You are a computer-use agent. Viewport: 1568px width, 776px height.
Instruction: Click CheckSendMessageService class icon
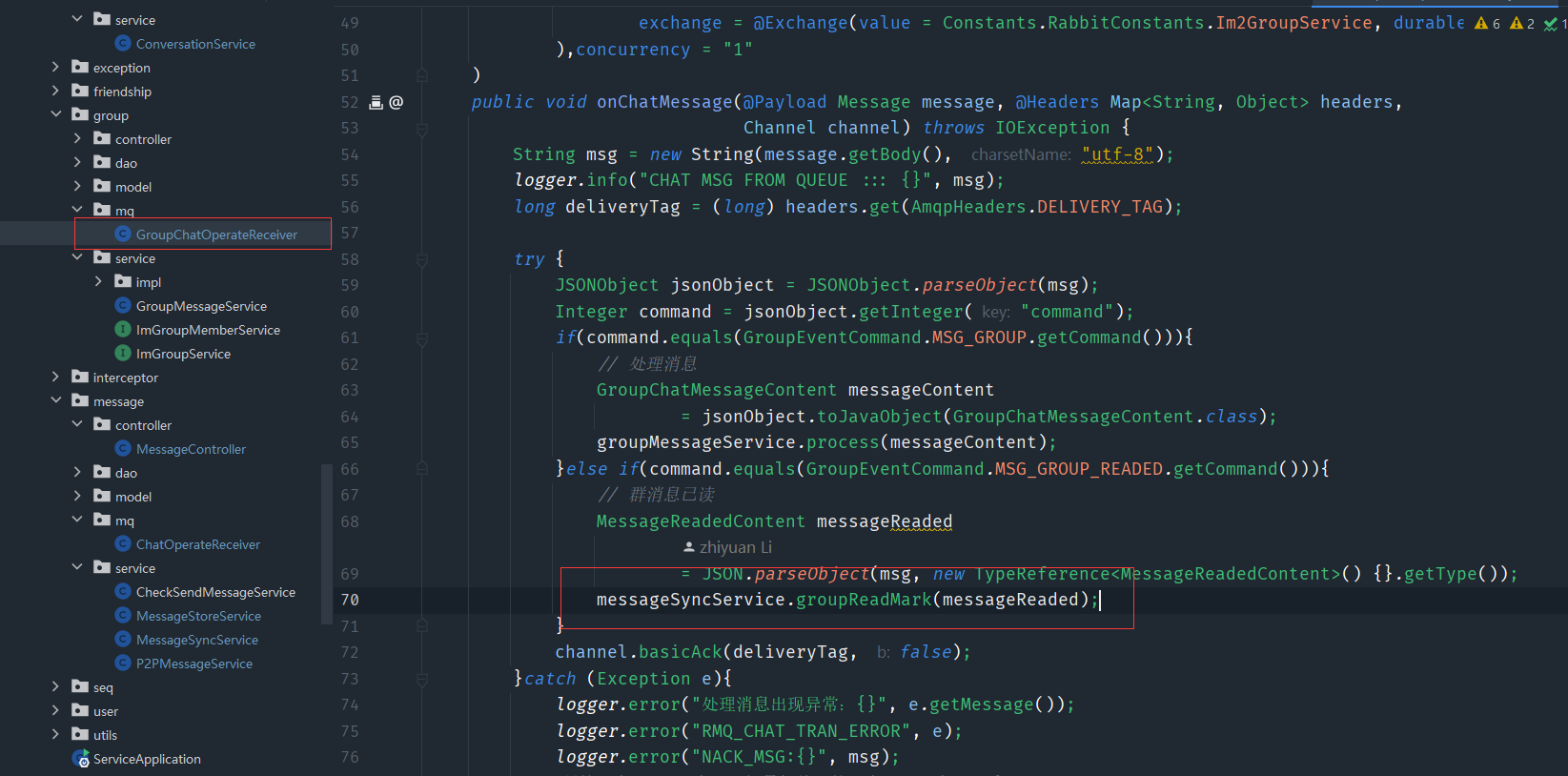click(123, 591)
